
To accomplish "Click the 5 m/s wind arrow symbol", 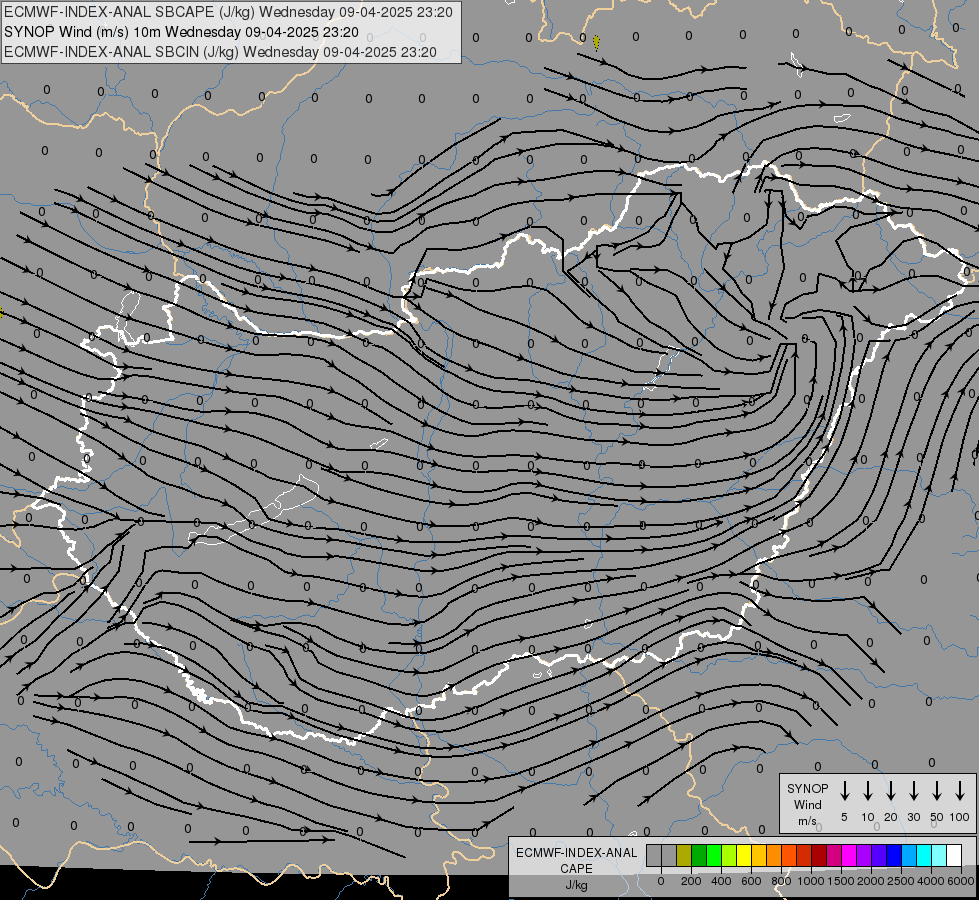I will 844,790.
